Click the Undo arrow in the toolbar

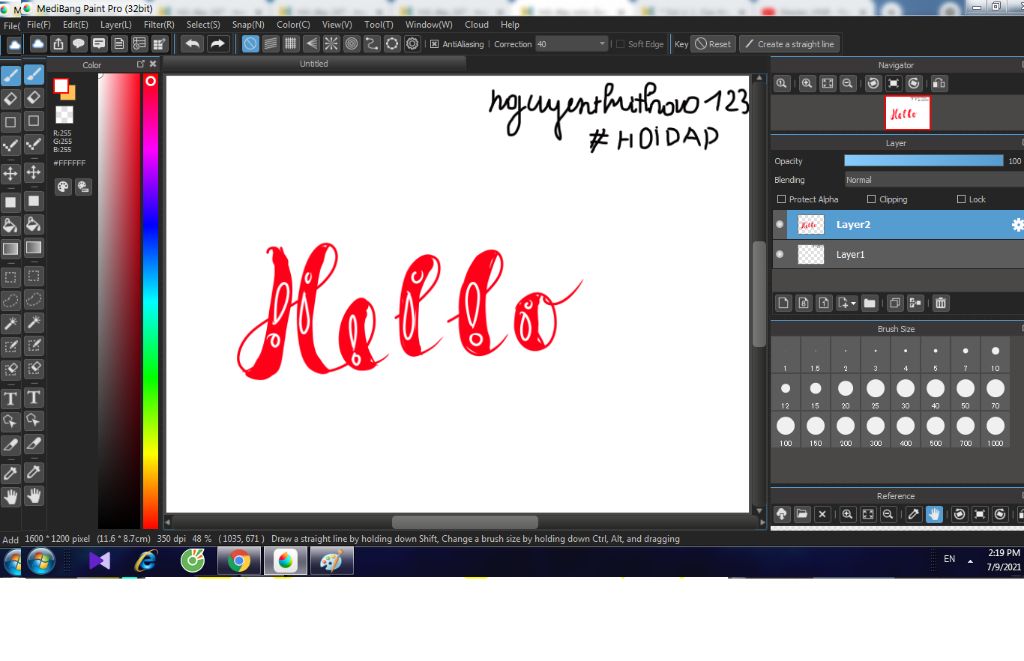[192, 44]
